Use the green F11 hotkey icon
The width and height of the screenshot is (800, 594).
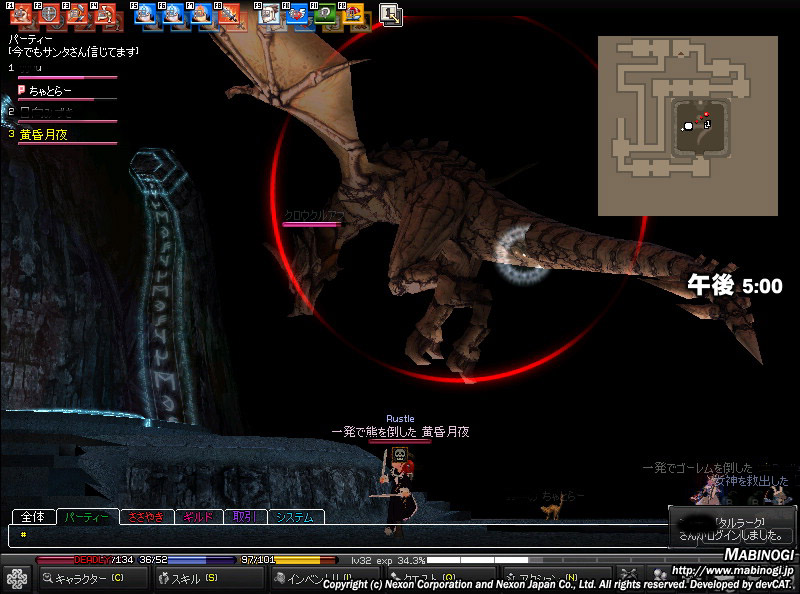[x=325, y=14]
